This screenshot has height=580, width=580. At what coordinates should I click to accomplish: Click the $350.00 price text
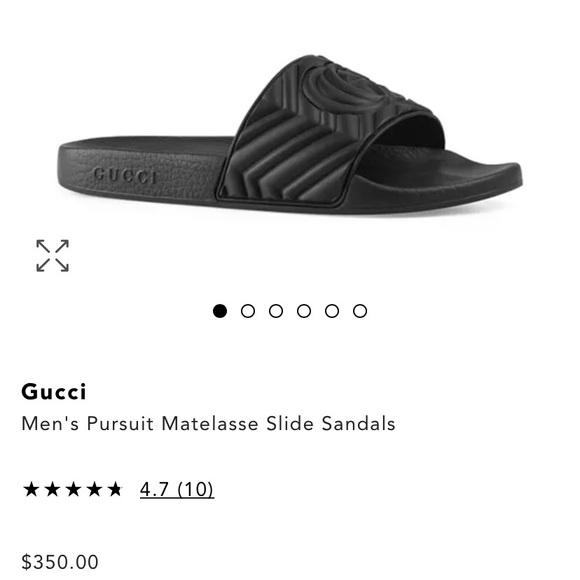point(60,562)
